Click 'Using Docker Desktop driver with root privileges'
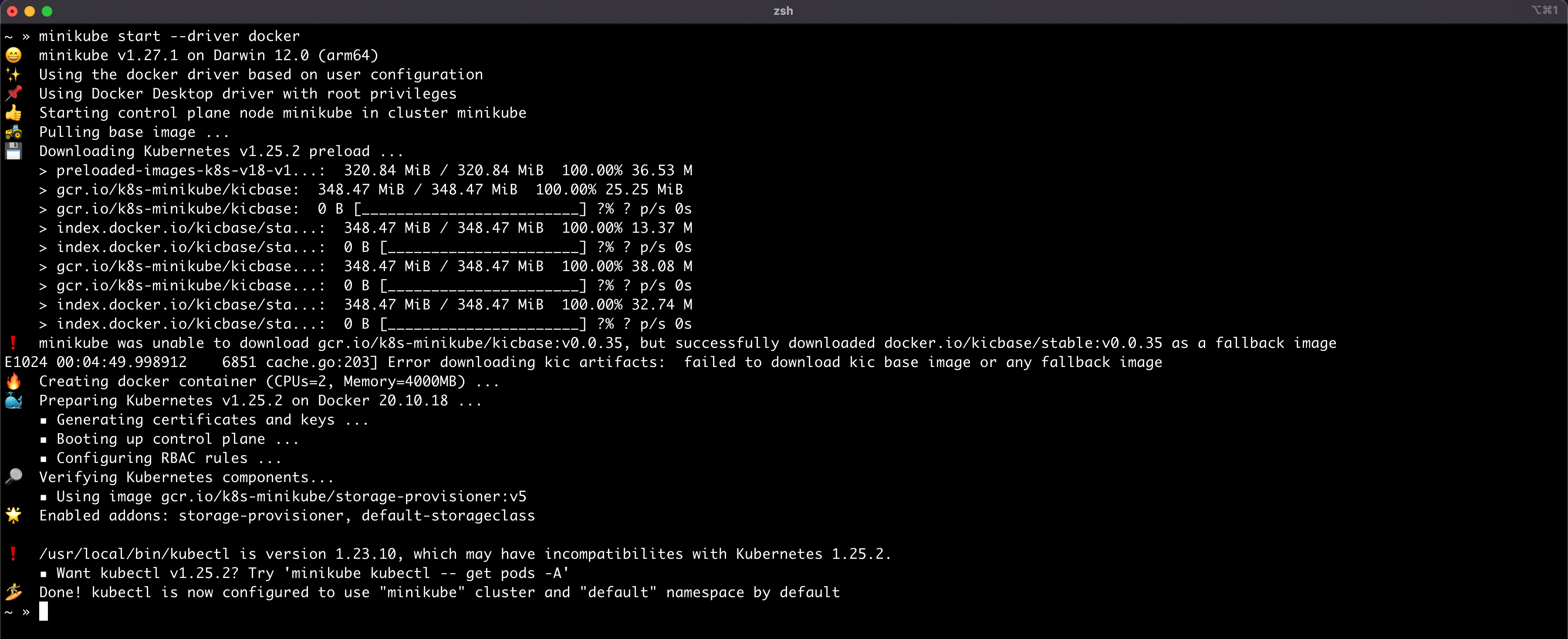Viewport: 1568px width, 639px height. point(248,94)
